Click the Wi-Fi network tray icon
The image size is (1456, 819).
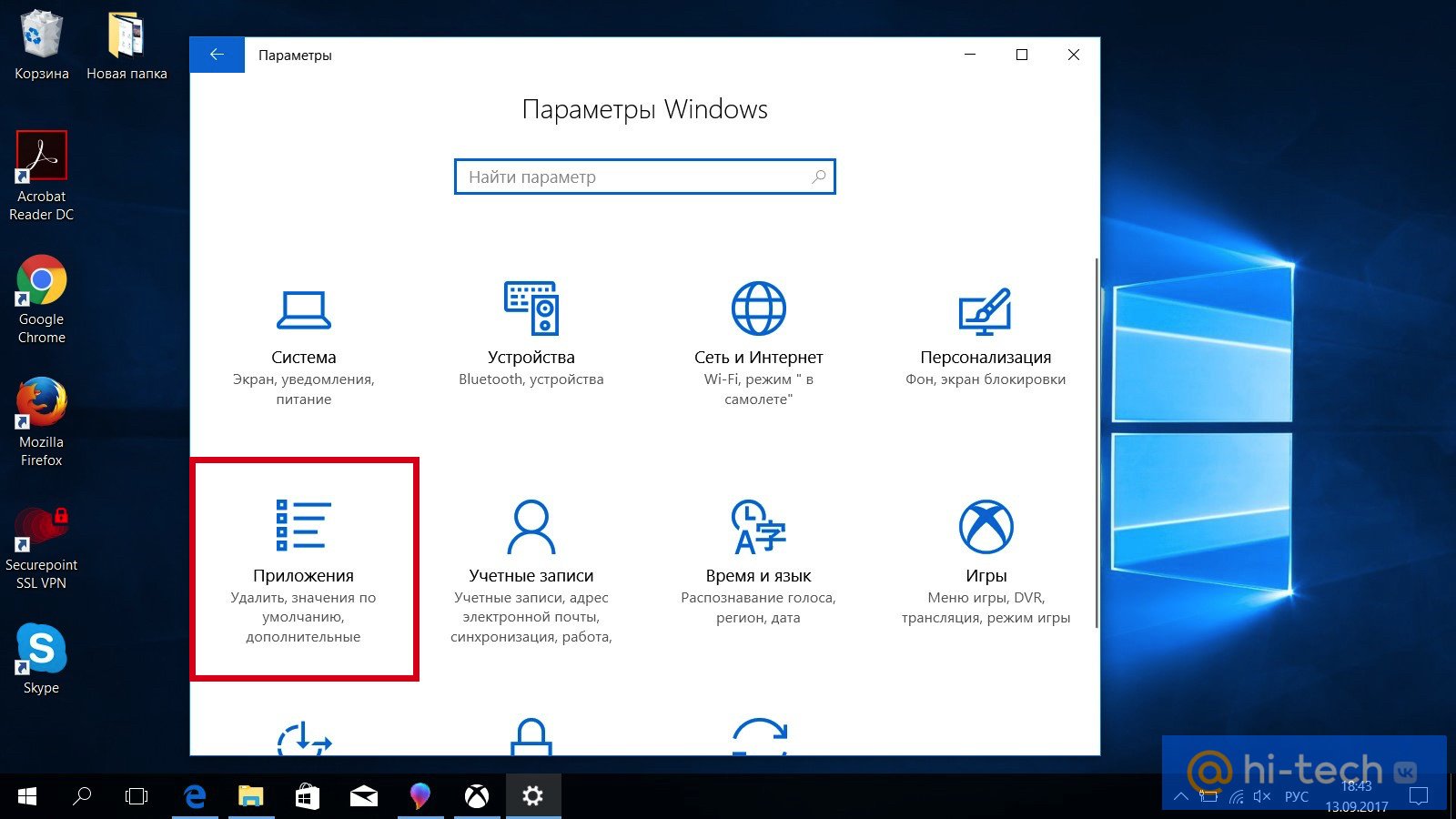(x=1236, y=797)
